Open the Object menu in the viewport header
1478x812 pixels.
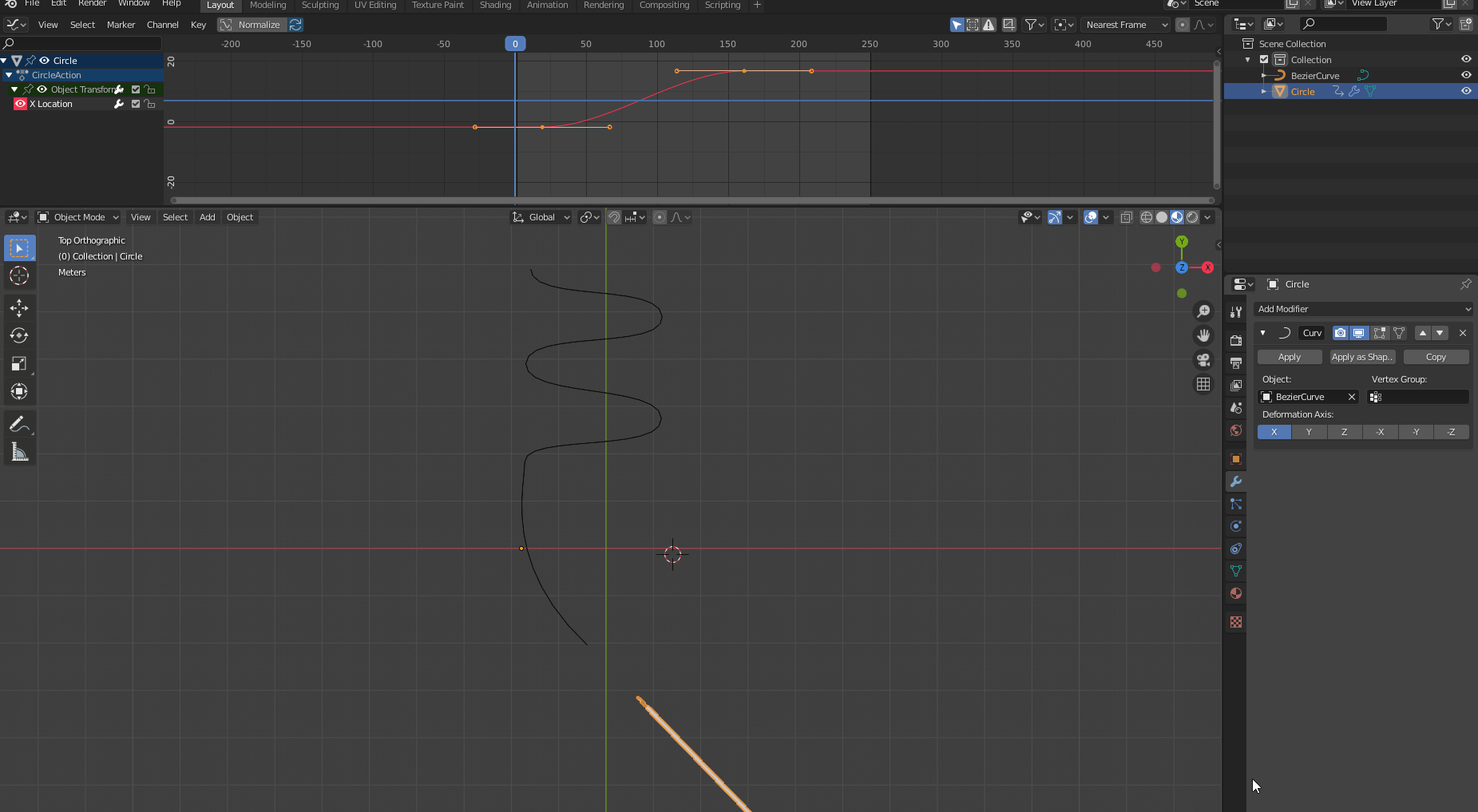coord(240,217)
